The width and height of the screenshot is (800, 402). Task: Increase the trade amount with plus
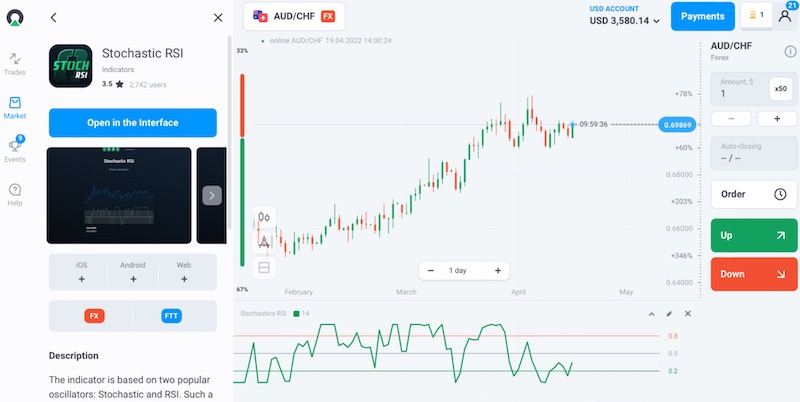777,119
